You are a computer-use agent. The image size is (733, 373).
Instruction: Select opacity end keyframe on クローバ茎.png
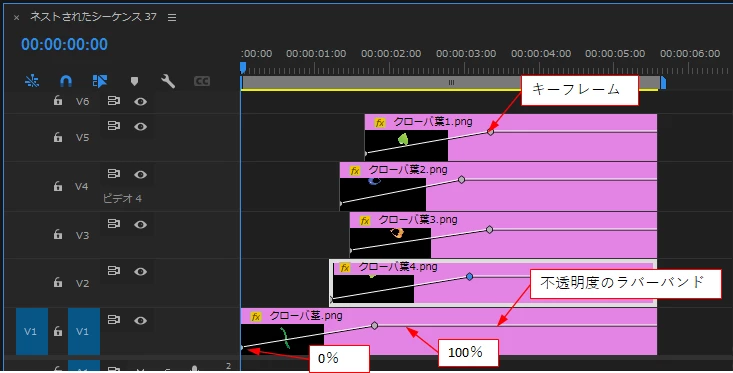coord(374,326)
